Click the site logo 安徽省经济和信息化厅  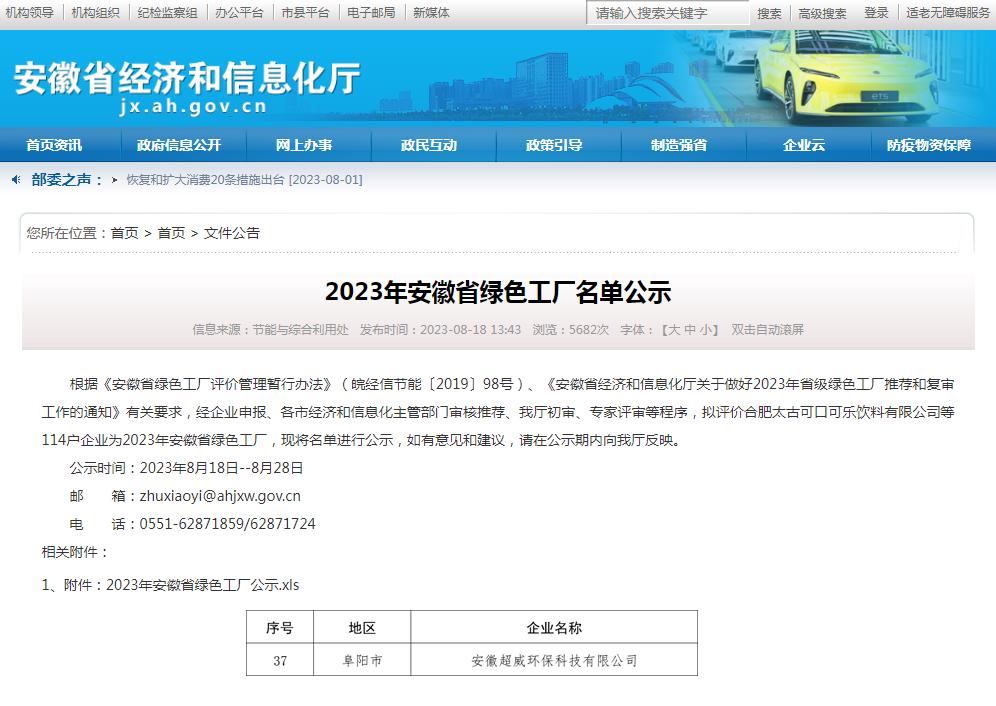(x=186, y=80)
